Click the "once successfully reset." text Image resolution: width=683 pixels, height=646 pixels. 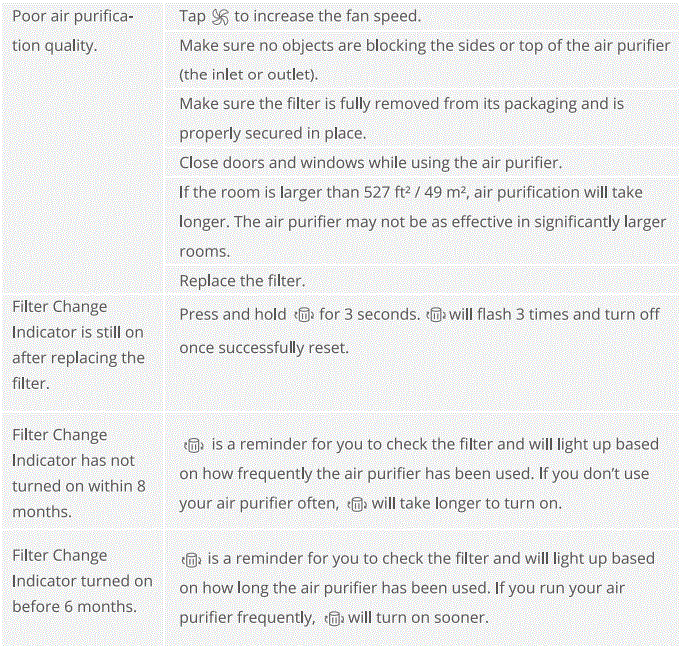click(x=261, y=346)
